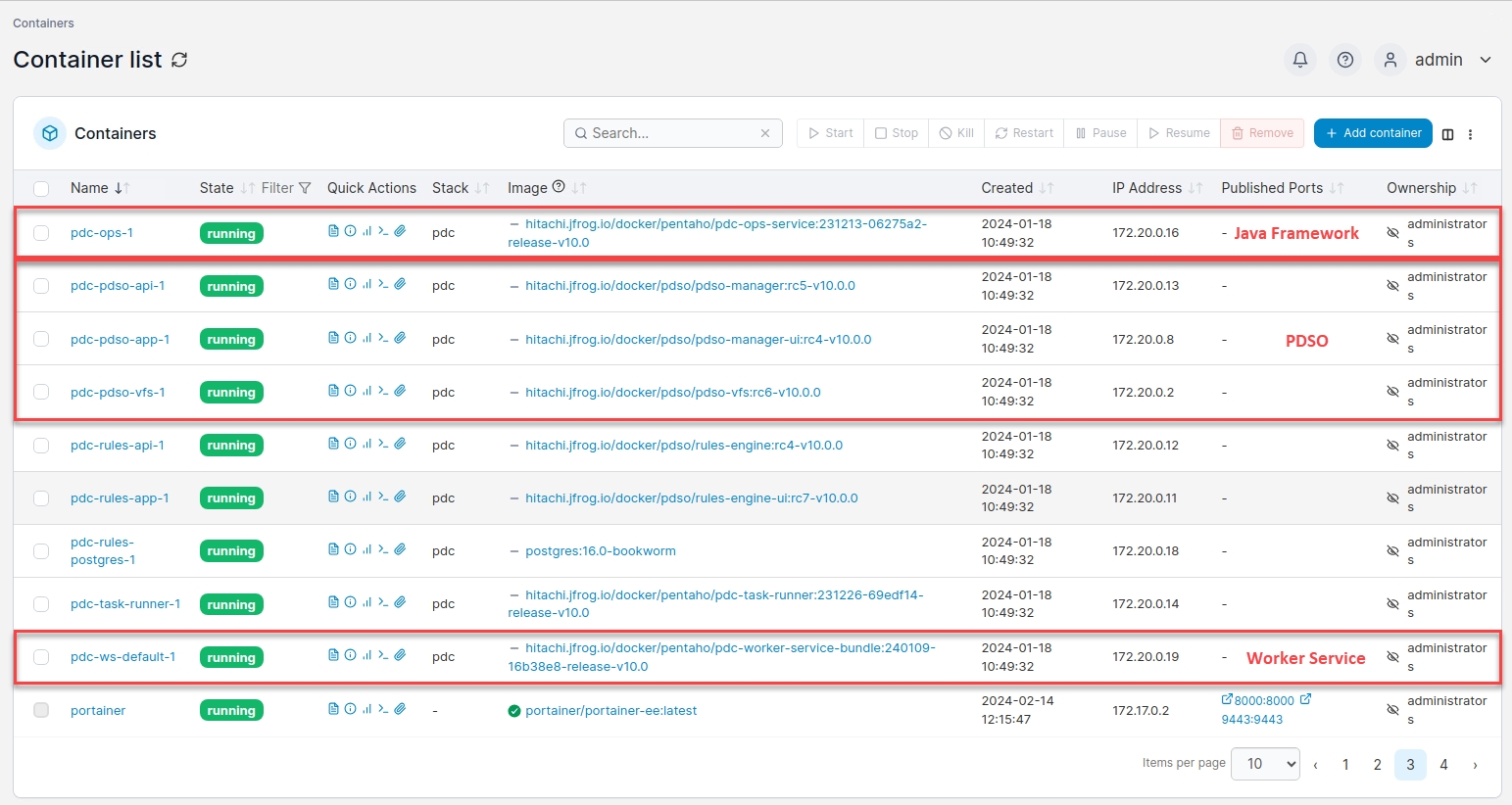Check the pdc-pdso-vfs-1 row checkbox
Viewport: 1512px width, 805px height.
(41, 392)
